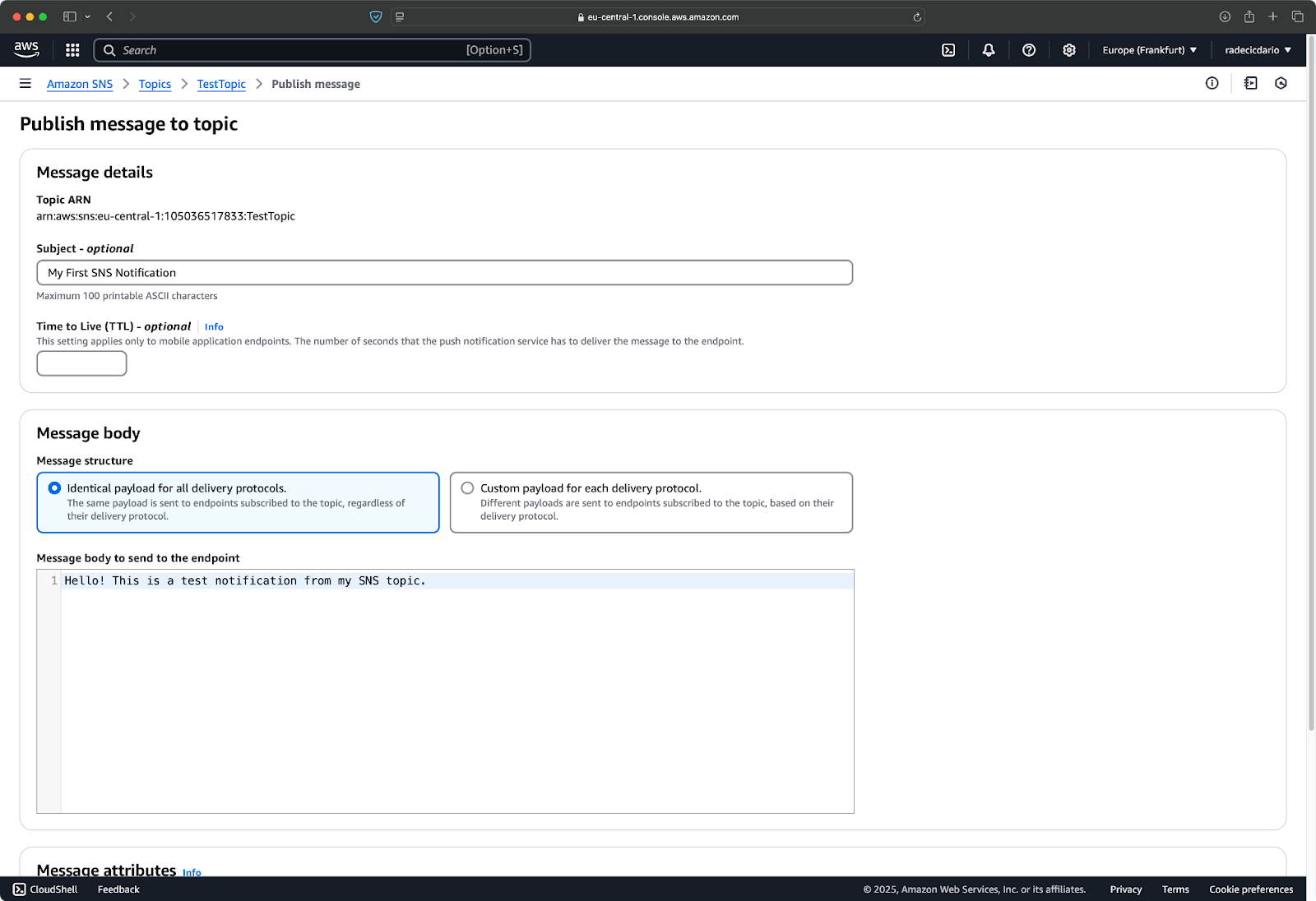Click the Subject input field
The height and width of the screenshot is (901, 1316).
click(x=444, y=273)
